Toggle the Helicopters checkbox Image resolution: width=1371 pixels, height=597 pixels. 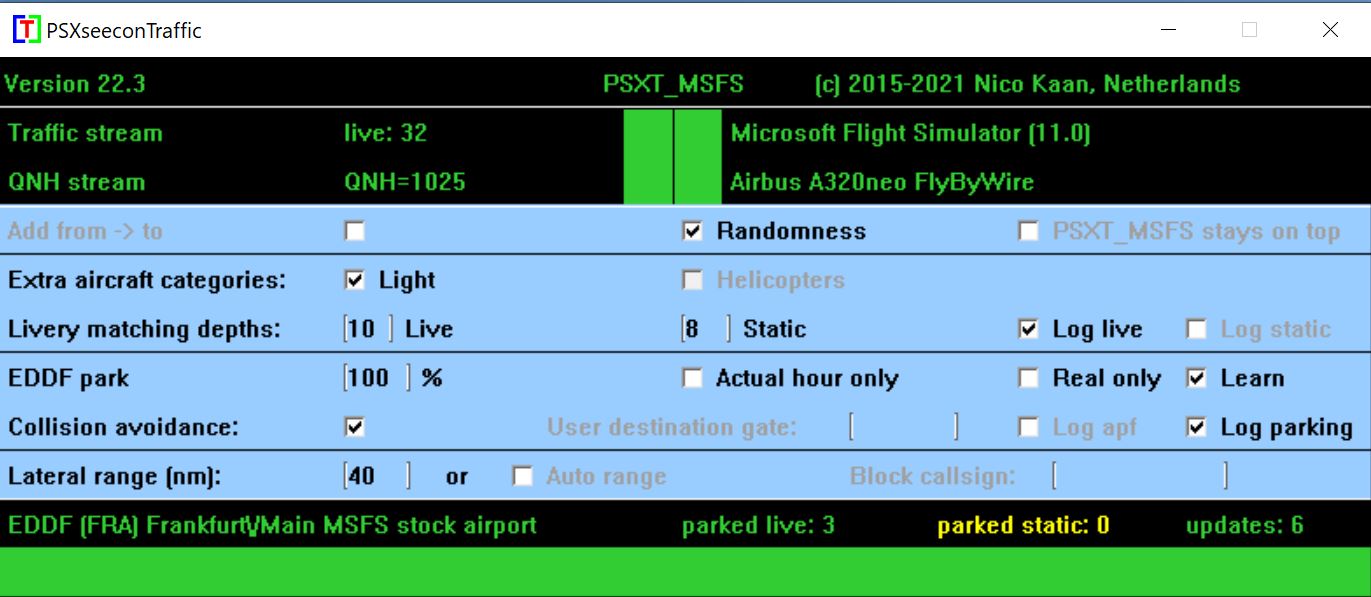pyautogui.click(x=692, y=280)
